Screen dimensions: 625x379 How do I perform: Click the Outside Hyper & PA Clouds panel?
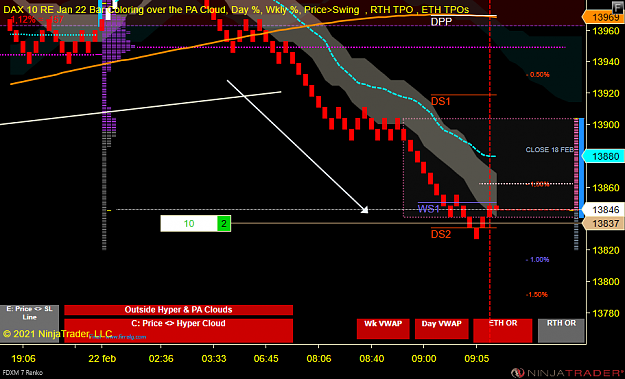[178, 310]
